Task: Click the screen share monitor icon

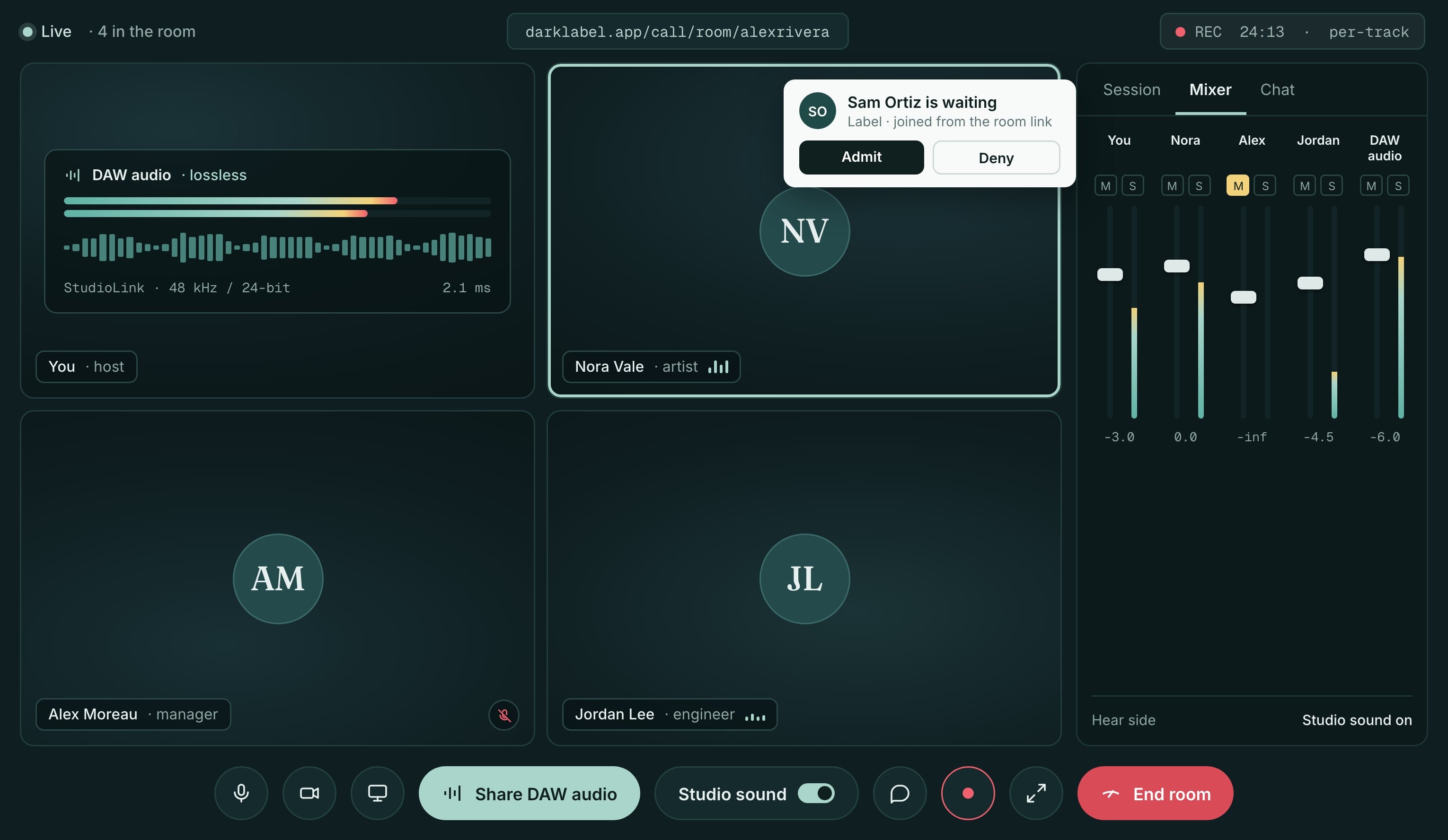Action: tap(378, 793)
